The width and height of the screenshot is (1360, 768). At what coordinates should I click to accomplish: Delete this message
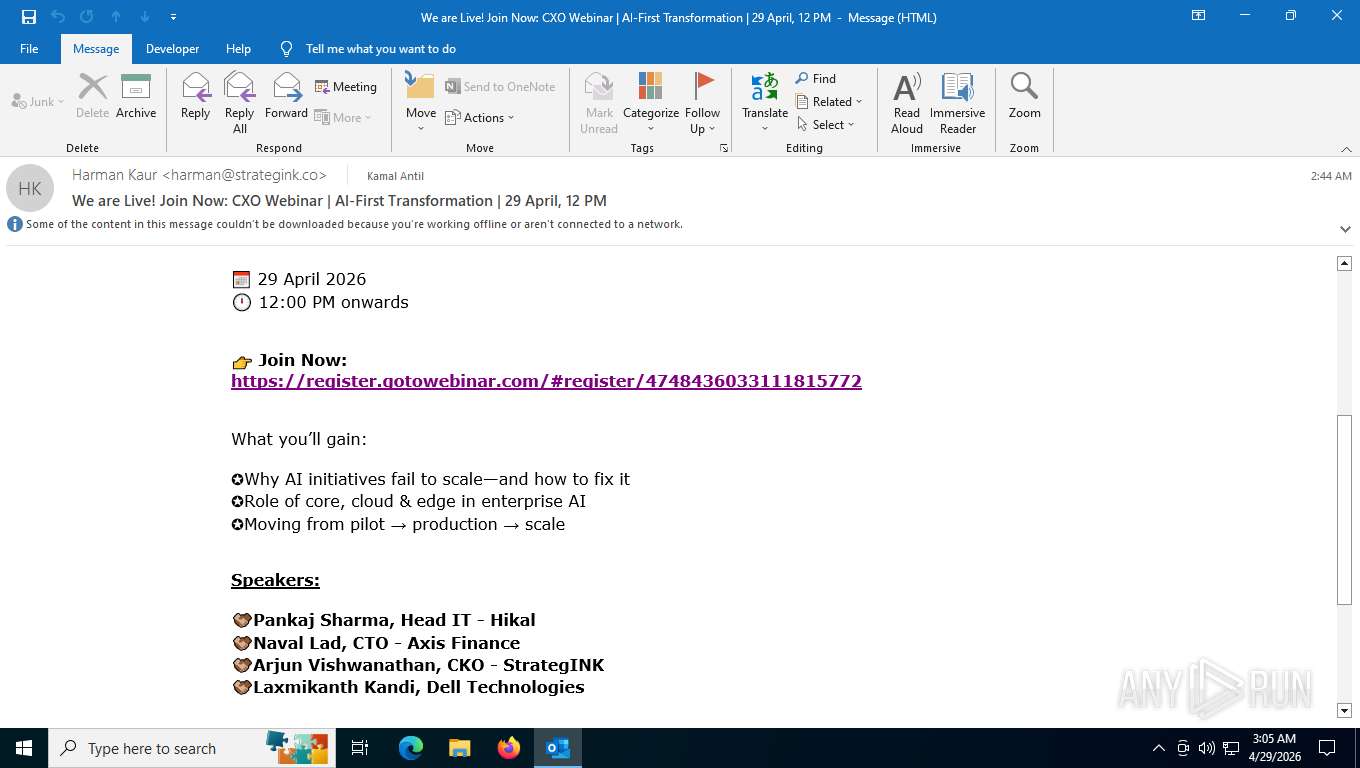pos(92,96)
